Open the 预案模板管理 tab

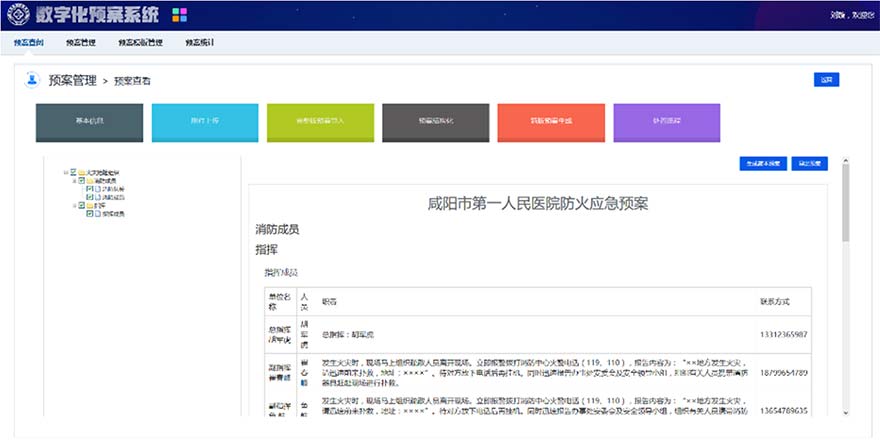(x=140, y=43)
